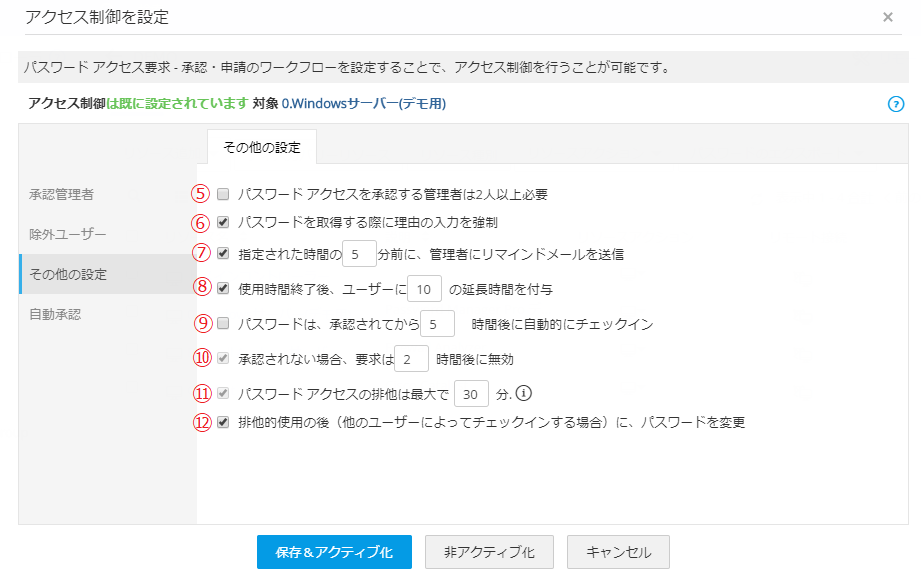921x579 pixels.
Task: Uncheck the force reason input checkbox
Action: tap(223, 223)
